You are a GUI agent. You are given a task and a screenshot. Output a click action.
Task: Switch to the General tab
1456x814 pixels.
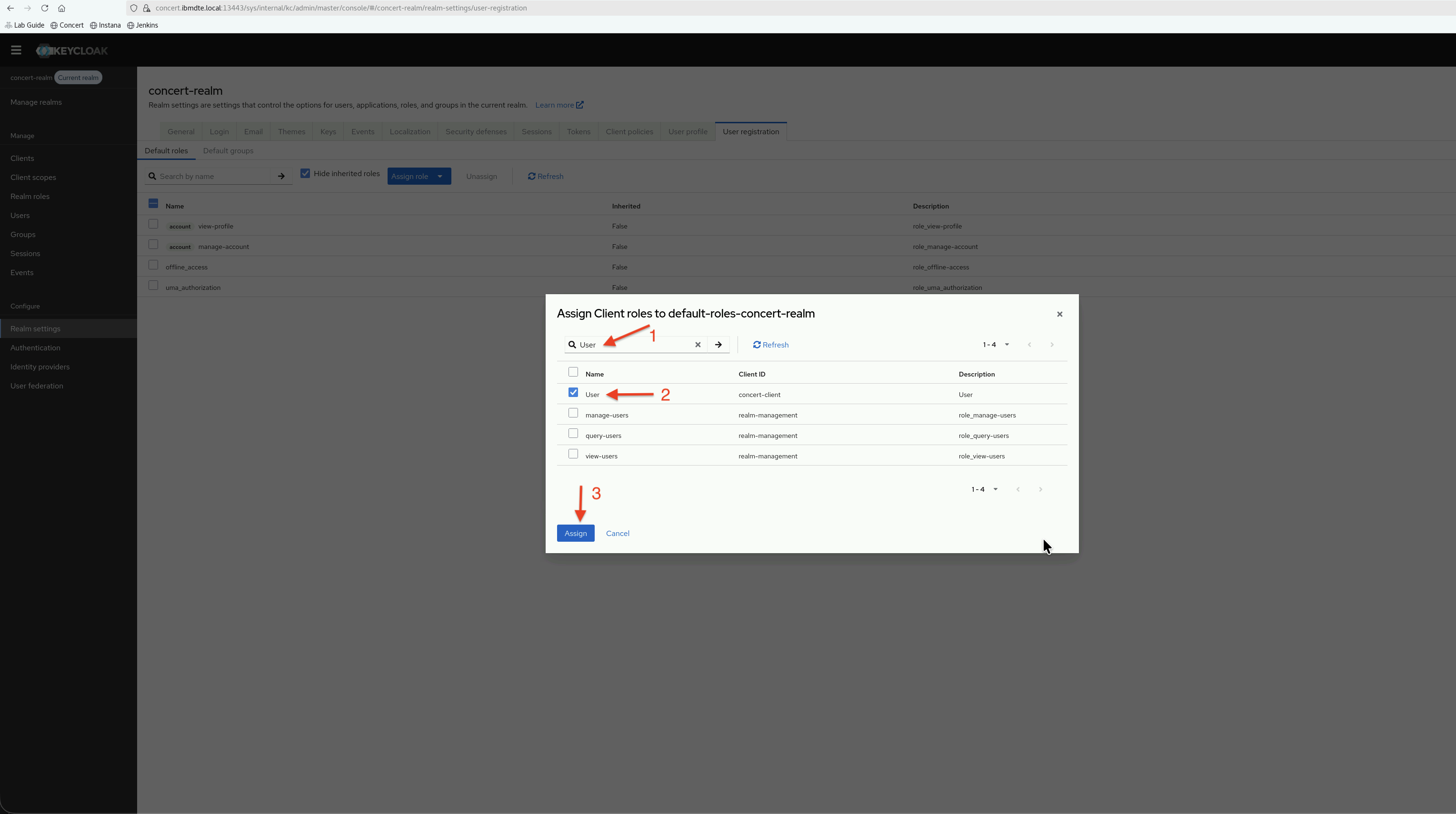tap(181, 132)
